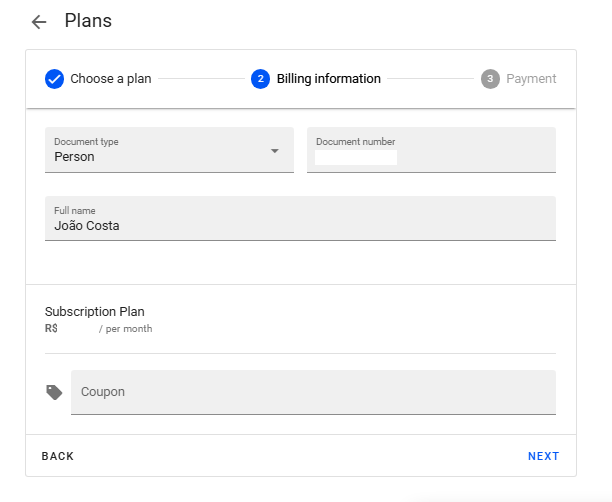Click the grey step 3 circle icon
The height and width of the screenshot is (502, 612).
tap(490, 79)
